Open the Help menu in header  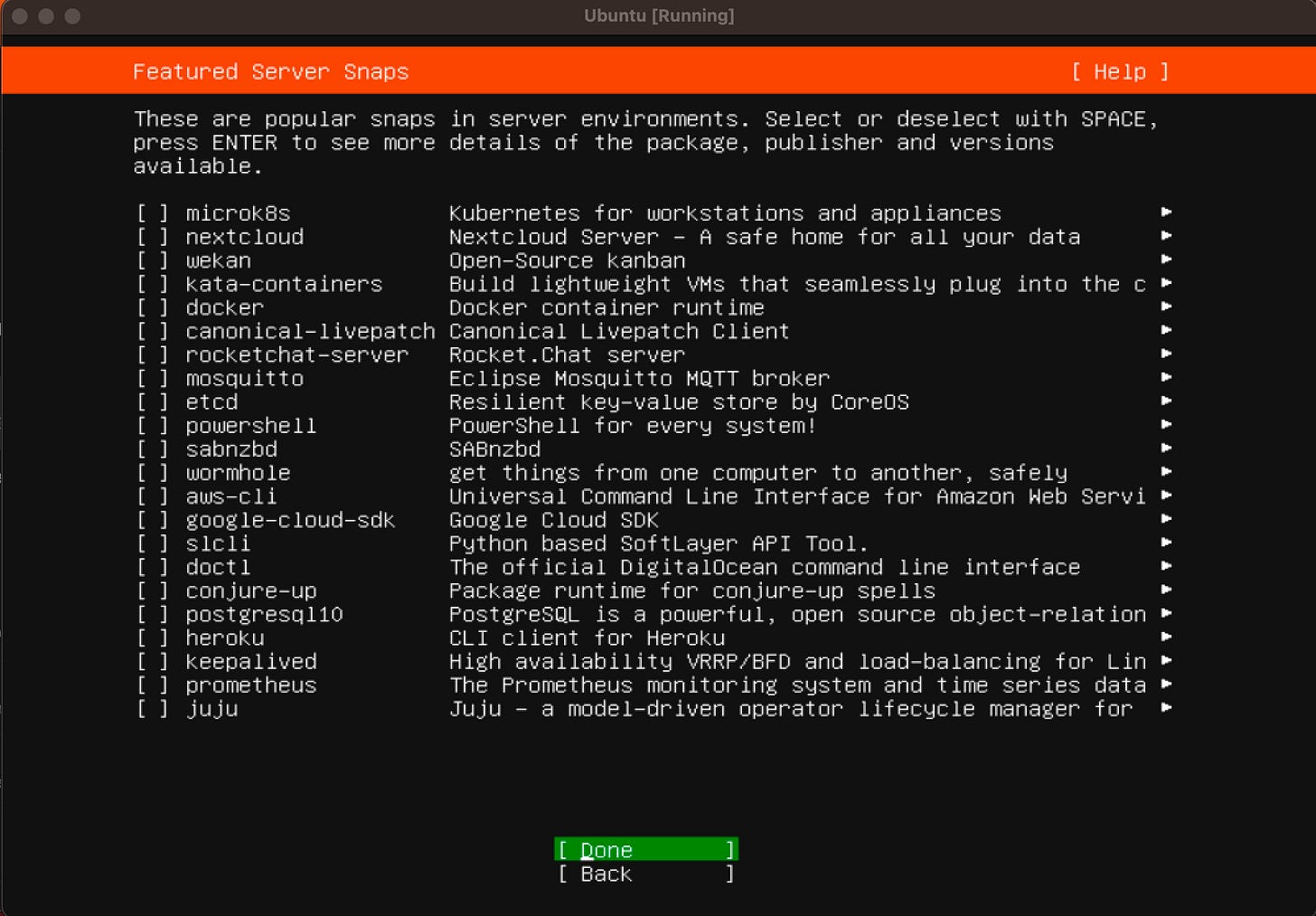point(1120,71)
